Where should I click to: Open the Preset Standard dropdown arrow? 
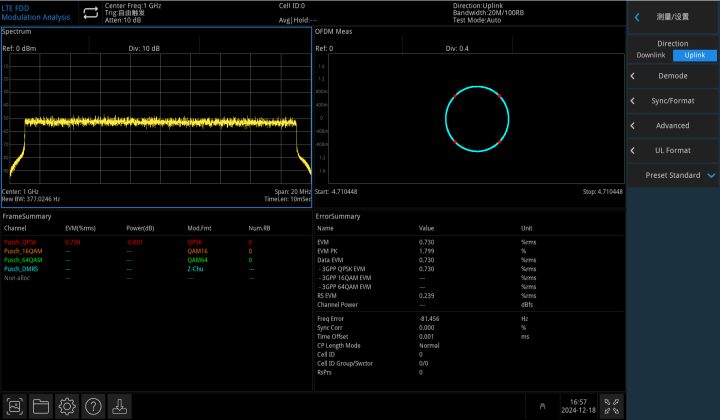pyautogui.click(x=711, y=175)
